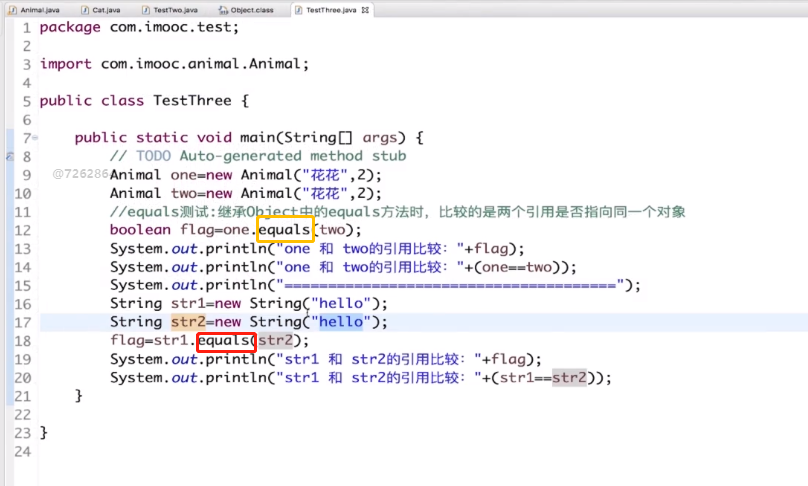This screenshot has width=808, height=486.
Task: Click the String[] args parameter on line 7
Action: [x=340, y=138]
